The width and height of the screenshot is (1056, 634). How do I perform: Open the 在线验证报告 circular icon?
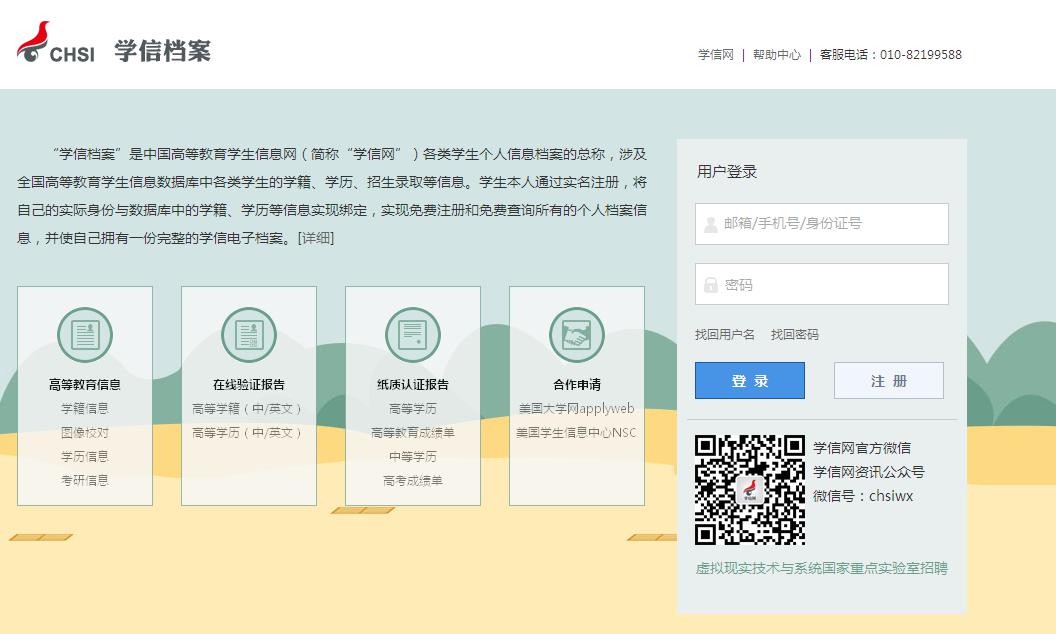pos(249,335)
